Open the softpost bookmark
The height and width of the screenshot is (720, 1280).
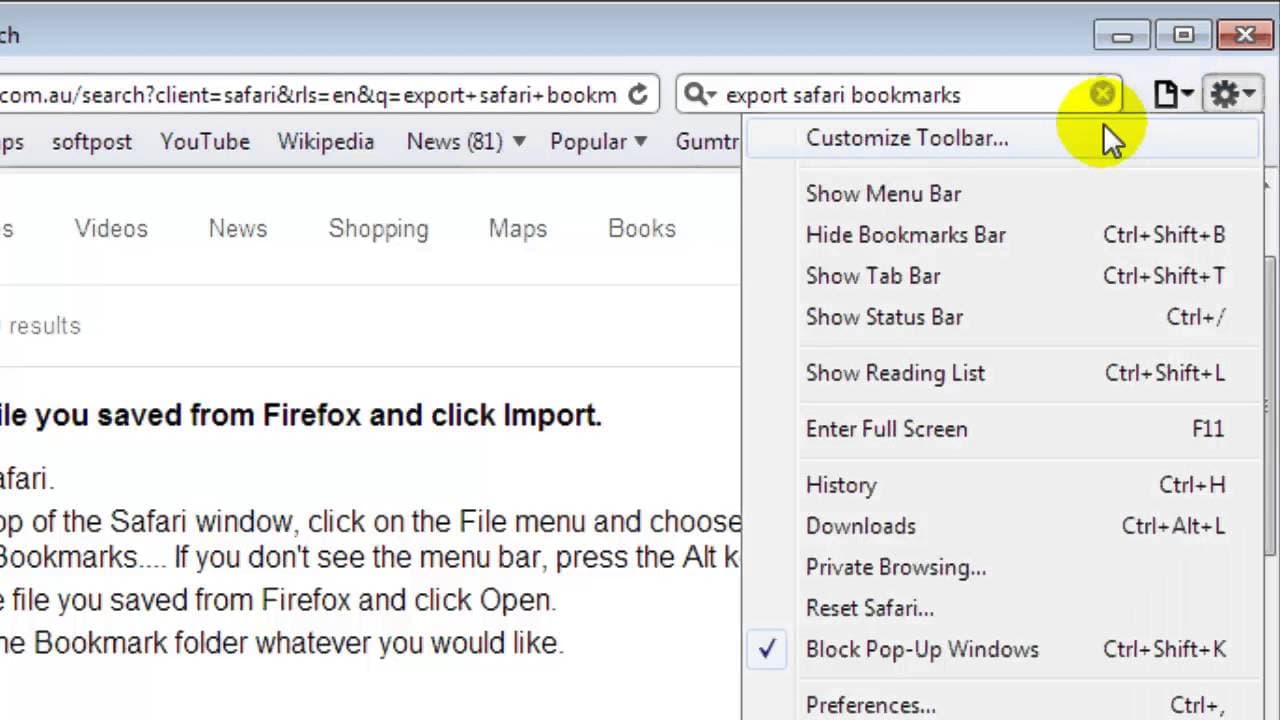(x=92, y=142)
